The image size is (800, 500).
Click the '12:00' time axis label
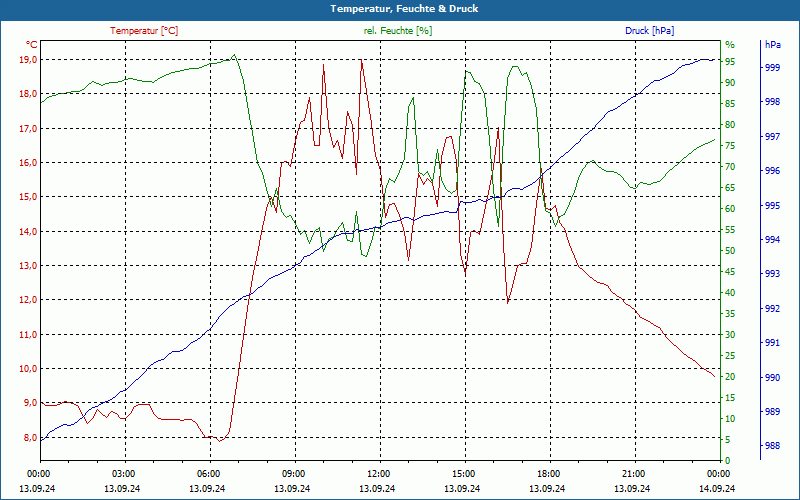[x=378, y=473]
